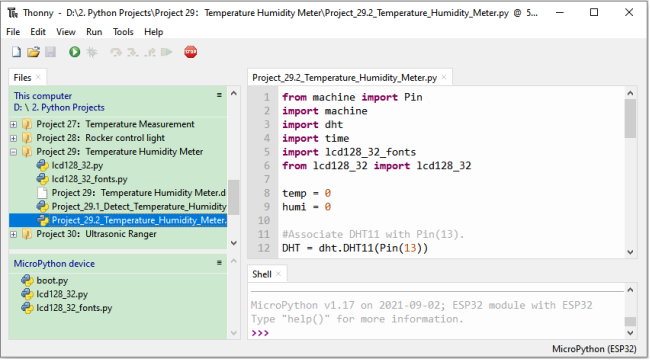Image resolution: width=650 pixels, height=360 pixels.
Task: Run current script with green play button
Action: 75,52
